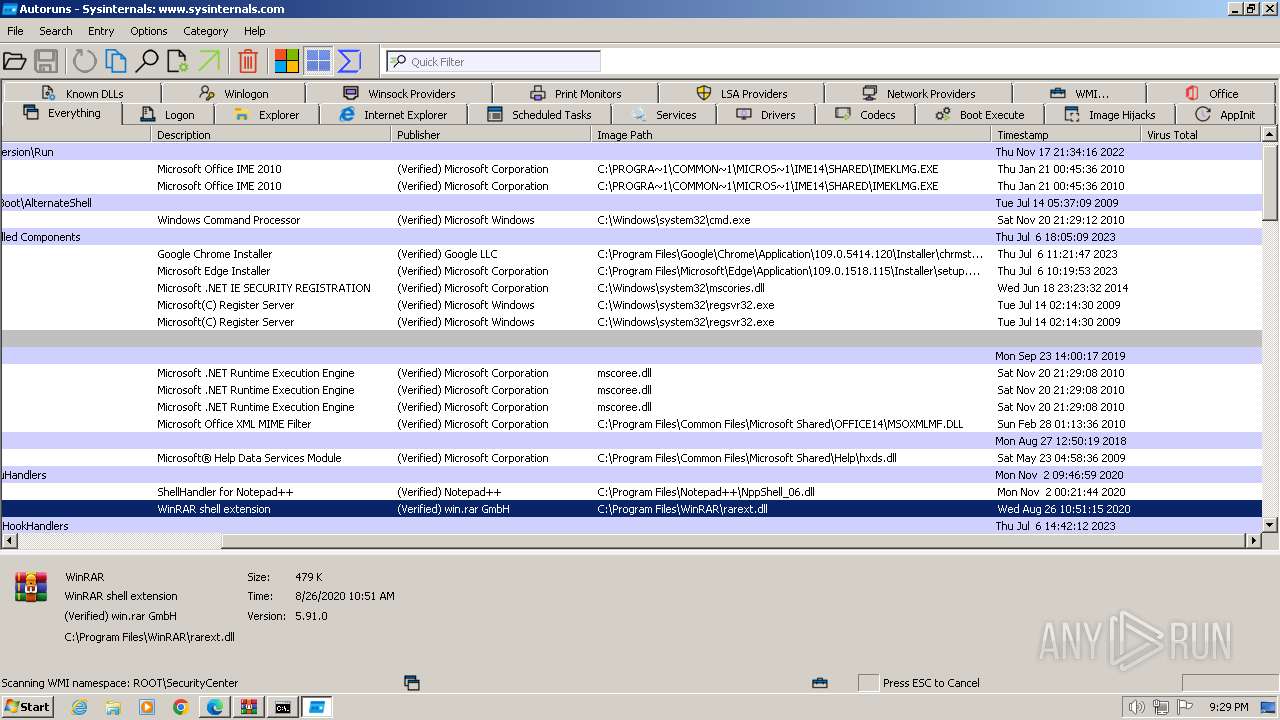1280x720 pixels.
Task: Switch to the Drivers tab
Action: 765,114
